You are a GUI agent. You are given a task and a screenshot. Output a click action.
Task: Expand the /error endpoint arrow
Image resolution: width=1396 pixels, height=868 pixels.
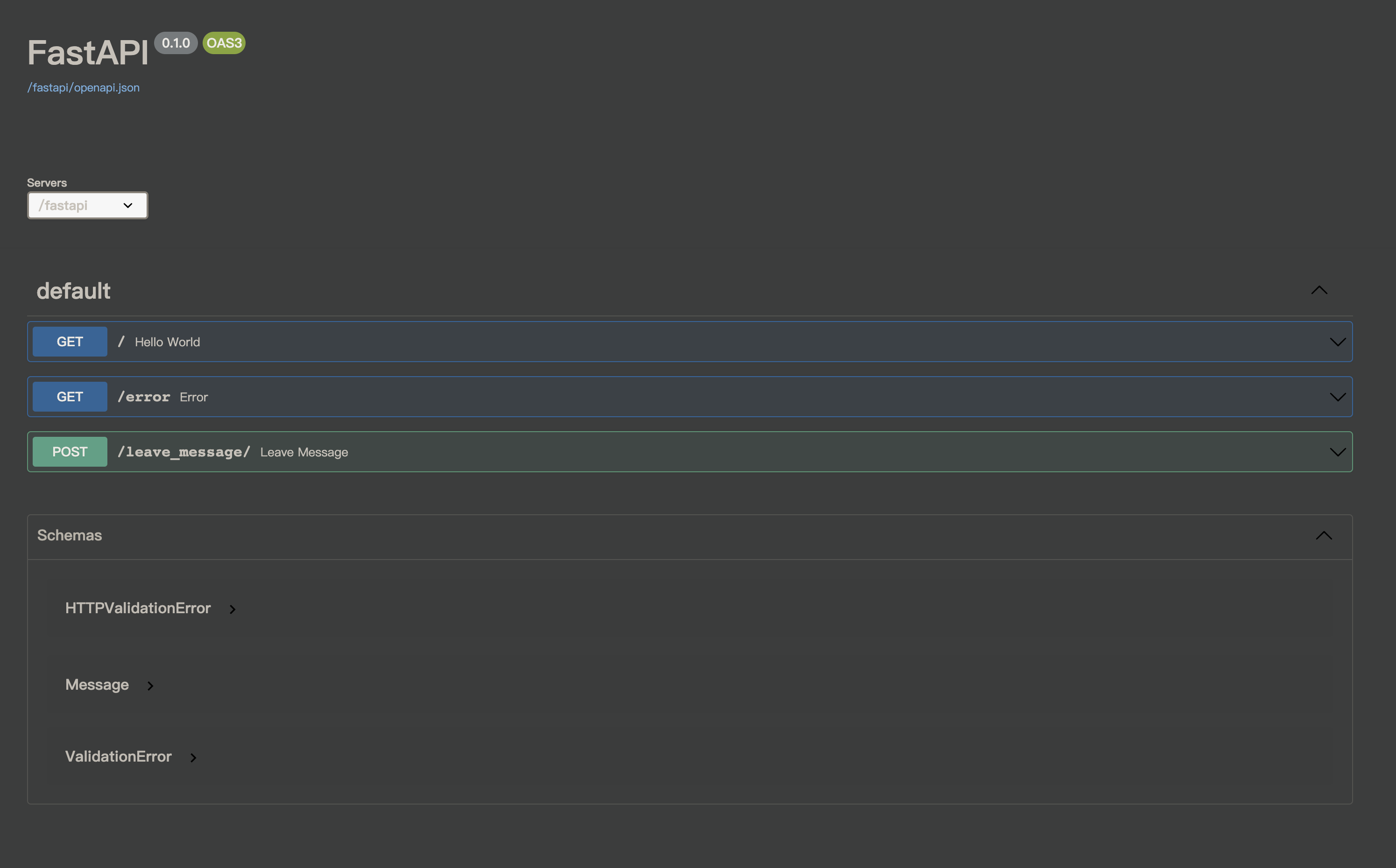pyautogui.click(x=1338, y=397)
